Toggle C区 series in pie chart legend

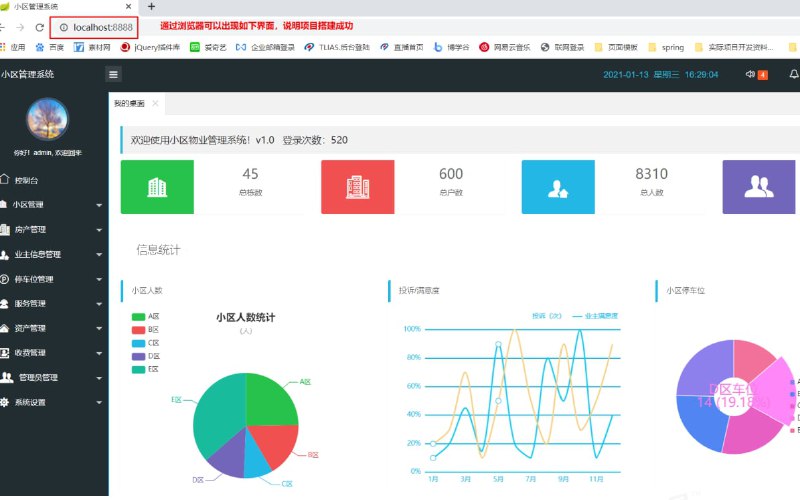[x=146, y=343]
